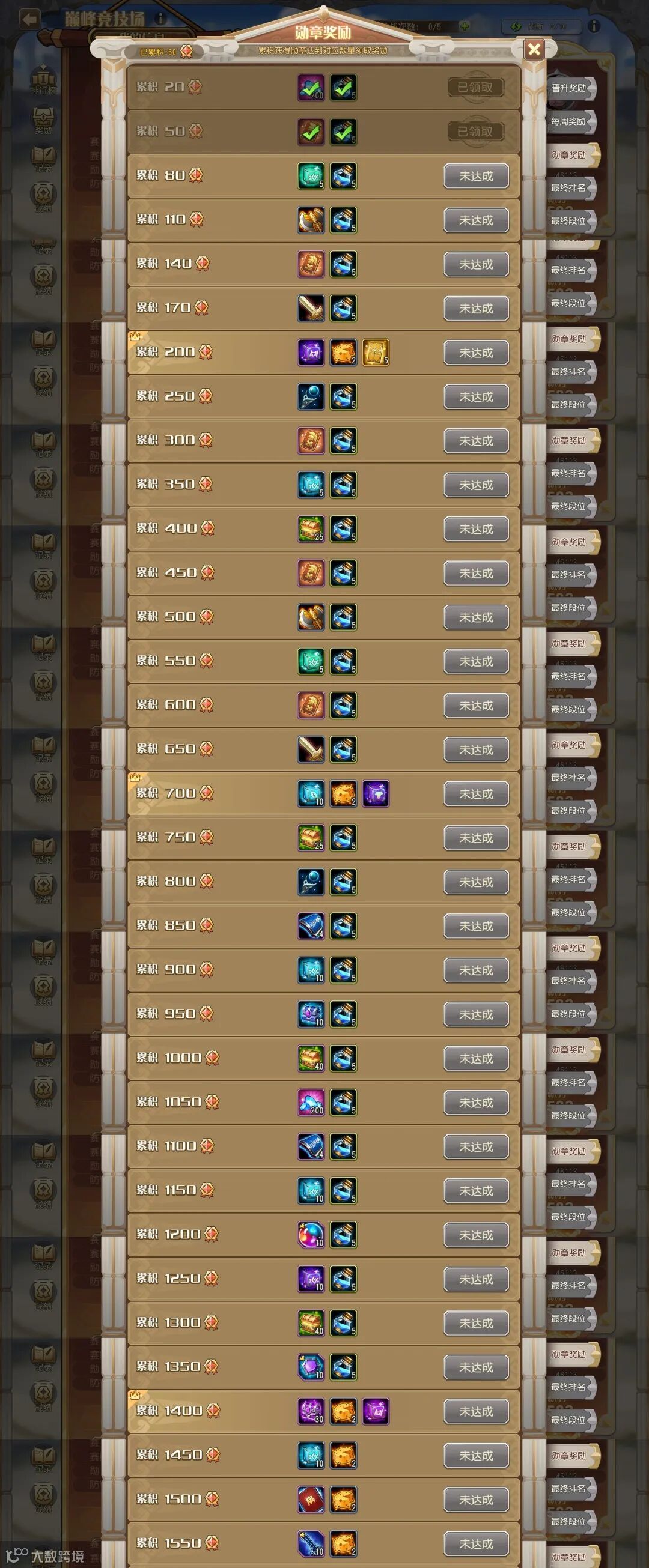649x1568 pixels.
Task: Click the 已领取 stamp for 累积 20
Action: click(475, 88)
